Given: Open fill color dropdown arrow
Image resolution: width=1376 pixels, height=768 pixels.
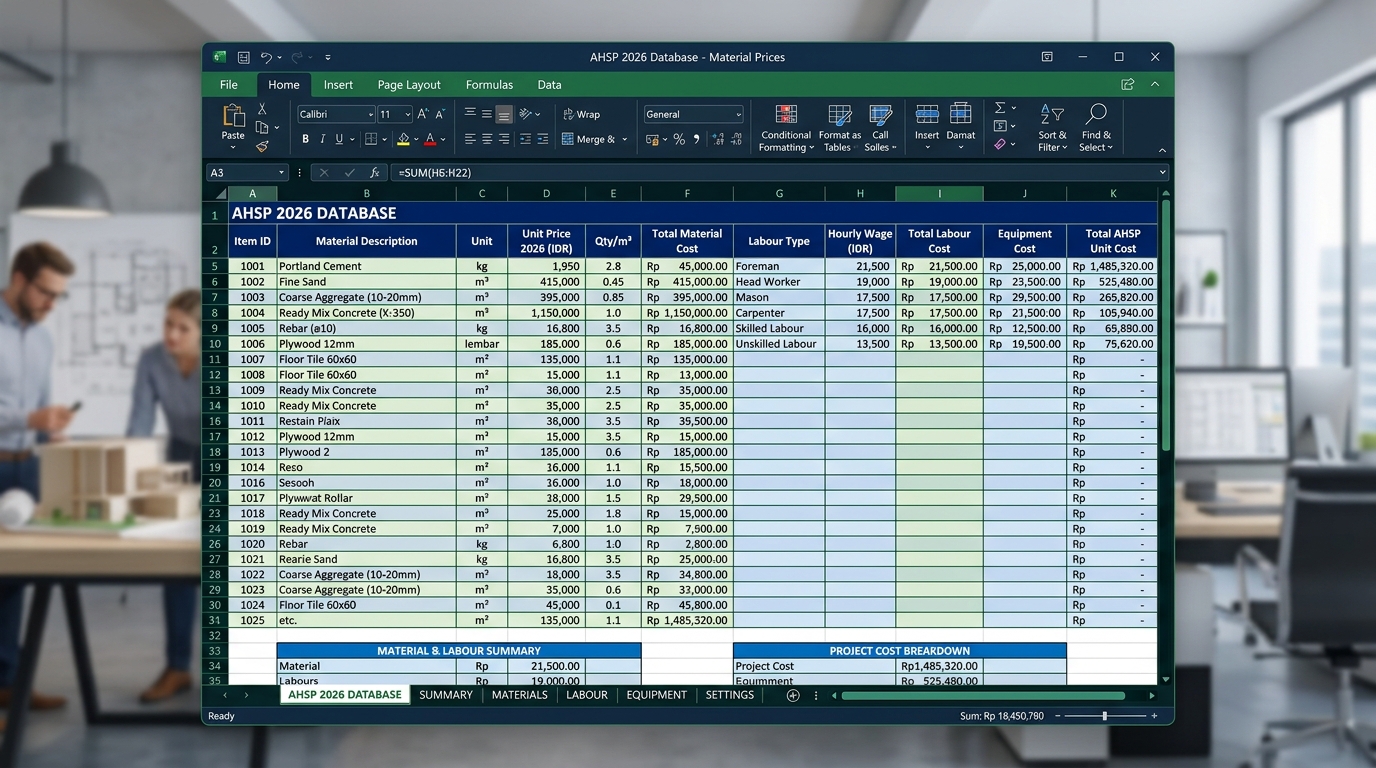Looking at the screenshot, I should (416, 139).
